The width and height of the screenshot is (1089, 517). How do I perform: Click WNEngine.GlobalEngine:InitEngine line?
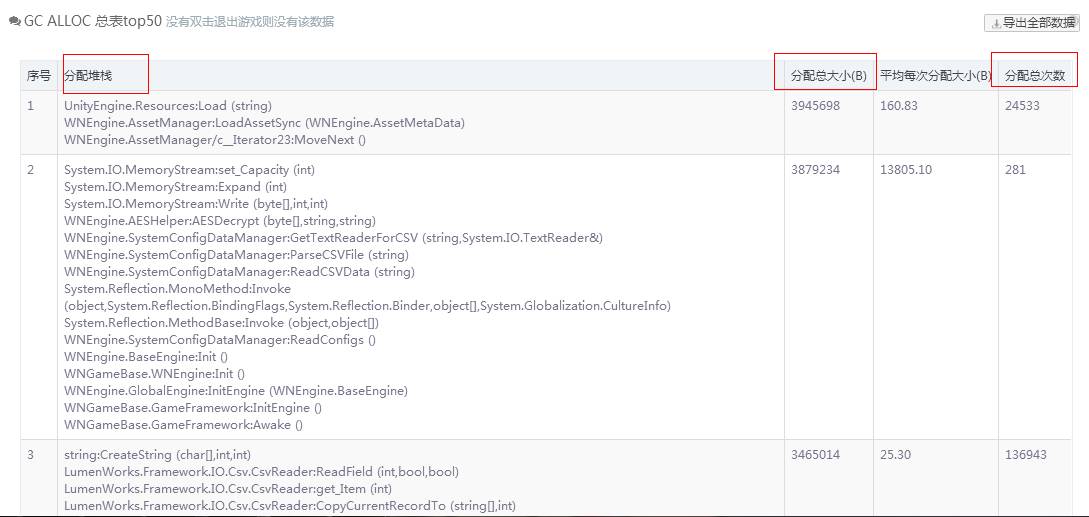click(x=235, y=391)
